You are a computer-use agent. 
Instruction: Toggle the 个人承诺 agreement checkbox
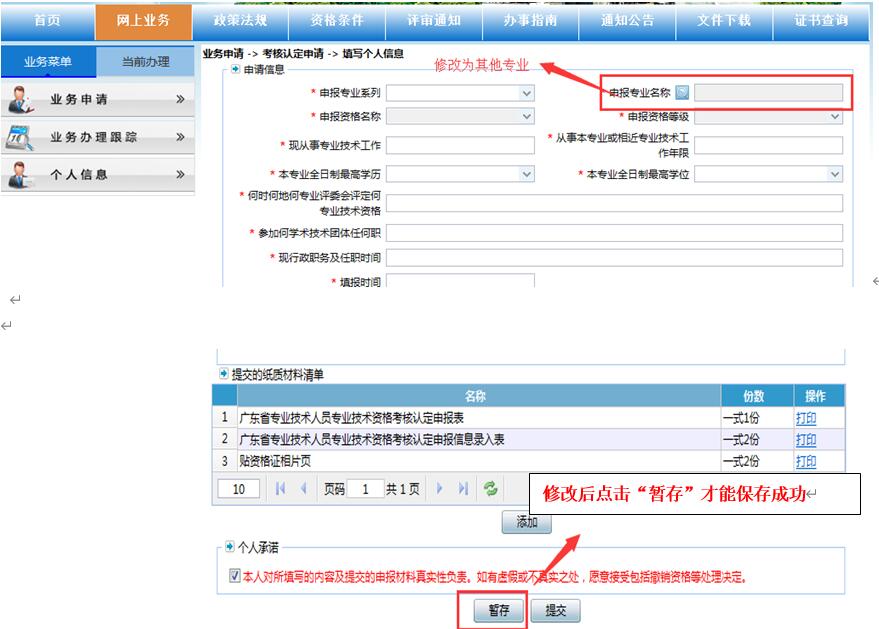point(234,577)
